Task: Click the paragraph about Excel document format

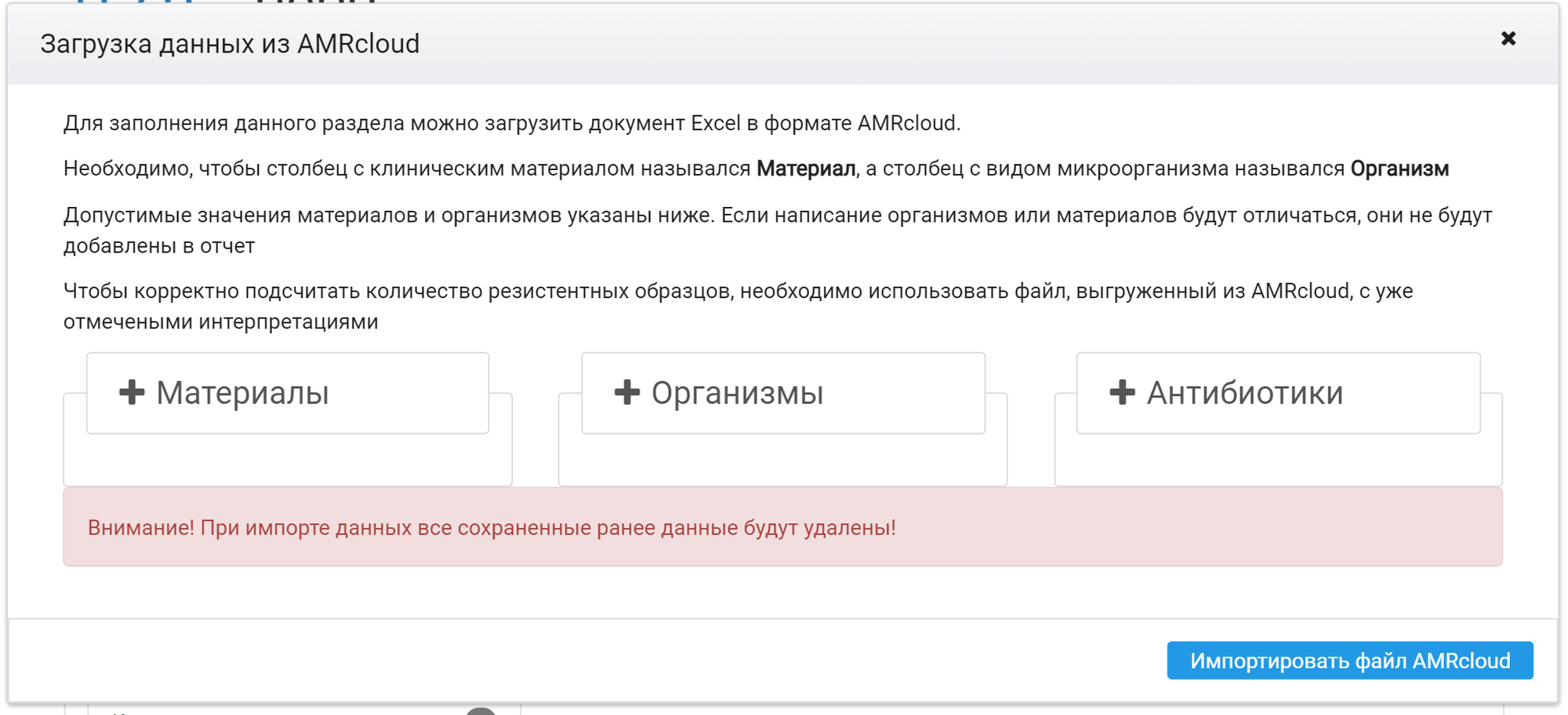Action: click(x=512, y=123)
